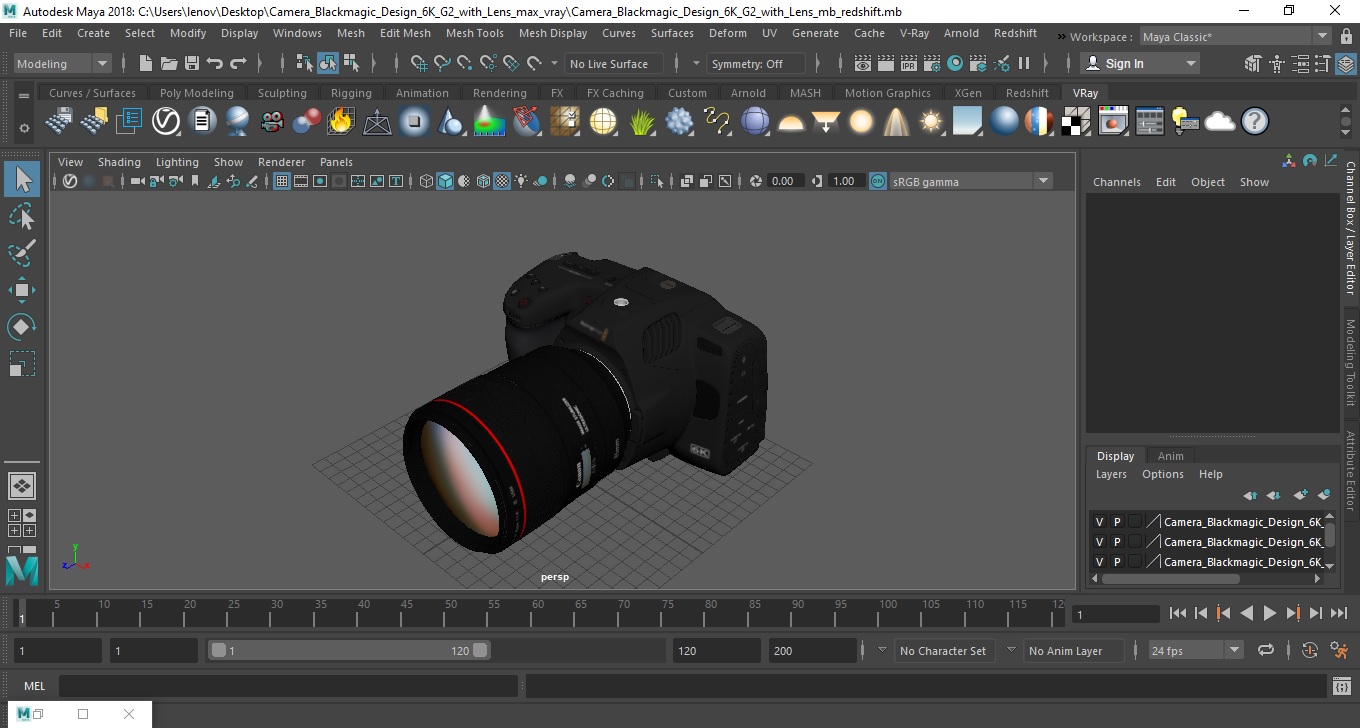Click the V-Ray fur grass shelf icon
The height and width of the screenshot is (728, 1360).
click(641, 122)
